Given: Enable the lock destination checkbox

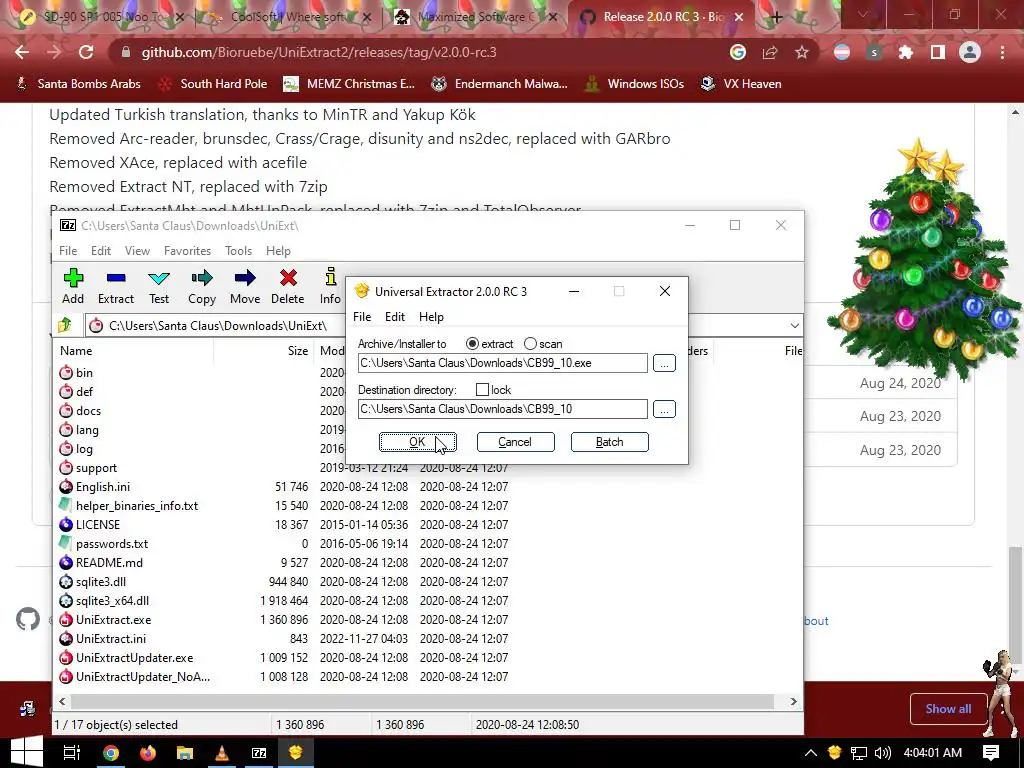Looking at the screenshot, I should [x=483, y=390].
